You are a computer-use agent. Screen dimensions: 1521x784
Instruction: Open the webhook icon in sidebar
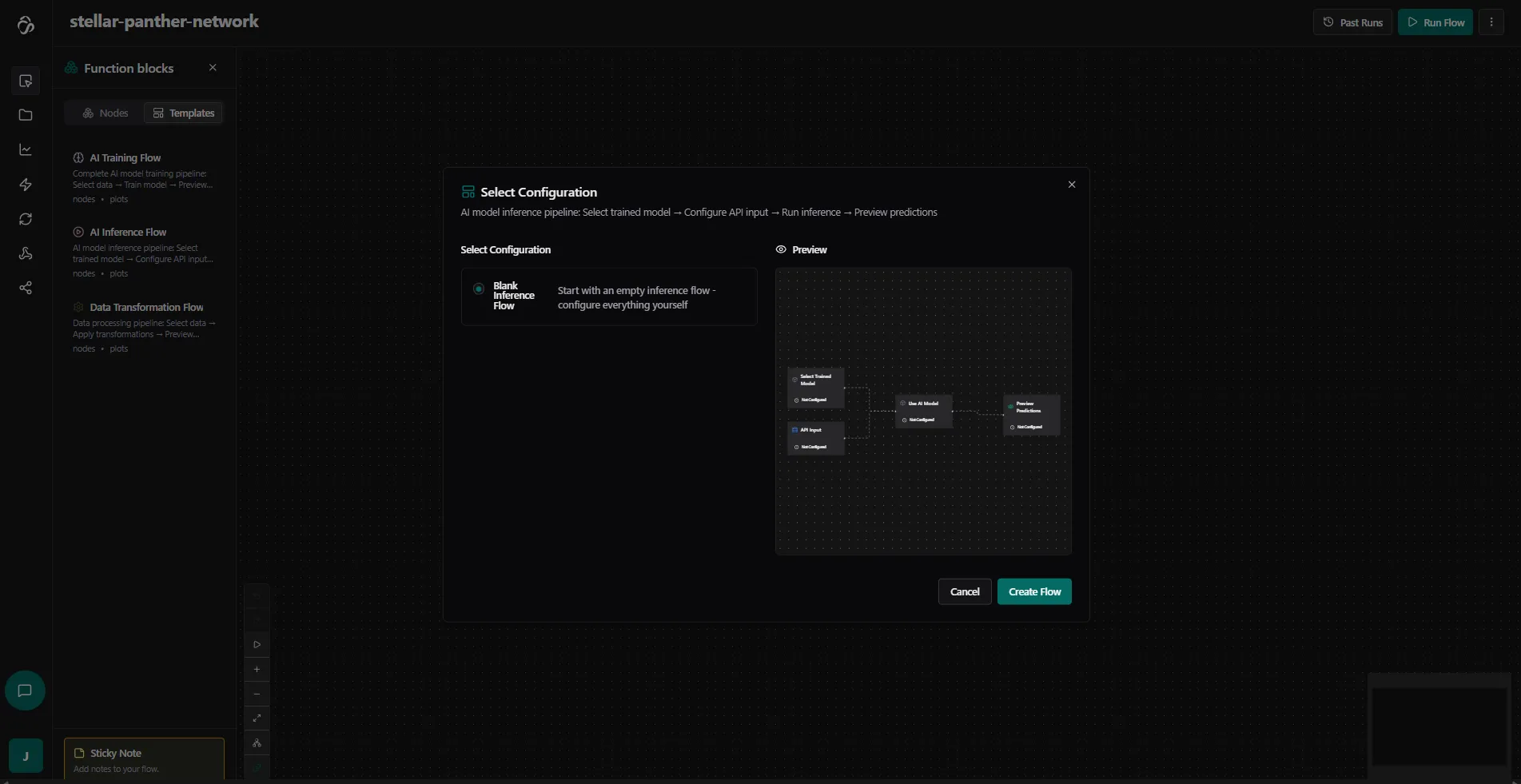(x=26, y=253)
